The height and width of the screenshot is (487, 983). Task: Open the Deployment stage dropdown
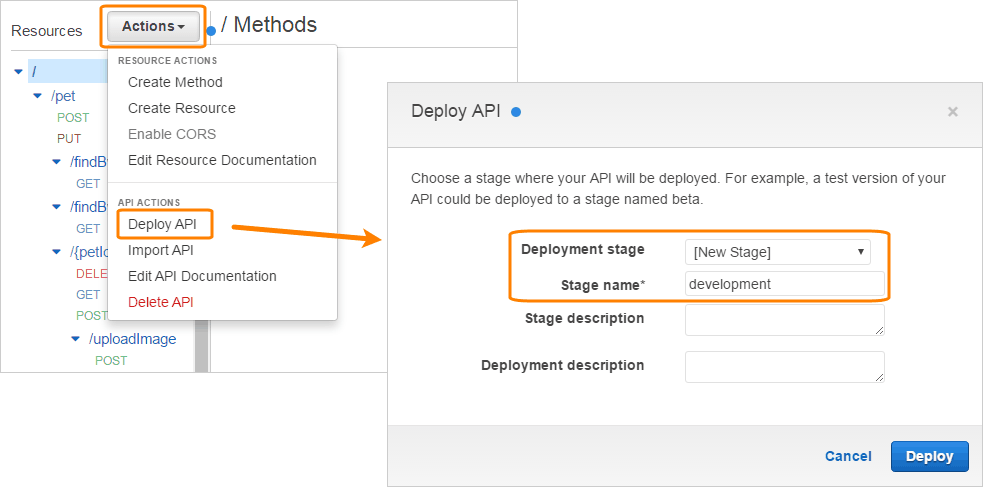(777, 251)
